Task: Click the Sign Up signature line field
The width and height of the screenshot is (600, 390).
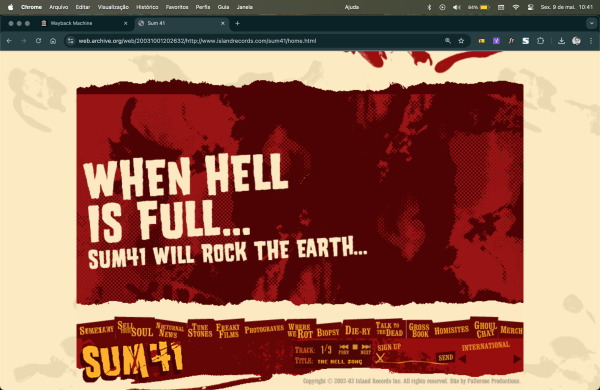Action: (406, 359)
